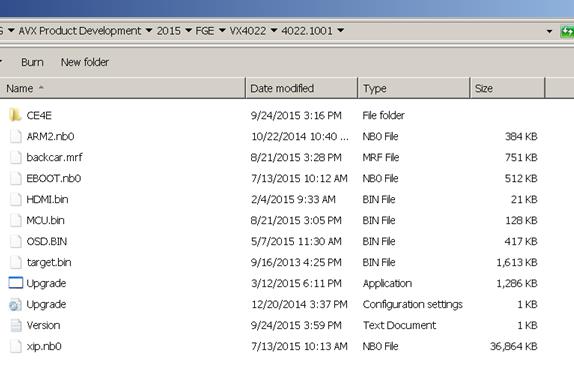This screenshot has width=574, height=379.
Task: Select the MCU.bin file name
Action: 45,220
